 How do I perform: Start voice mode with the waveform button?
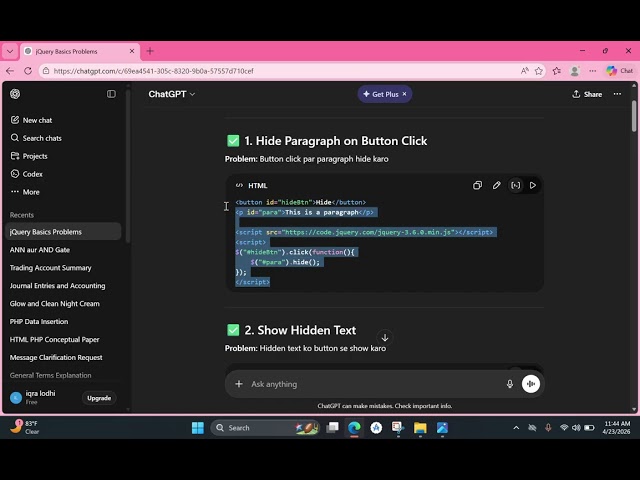pos(531,384)
